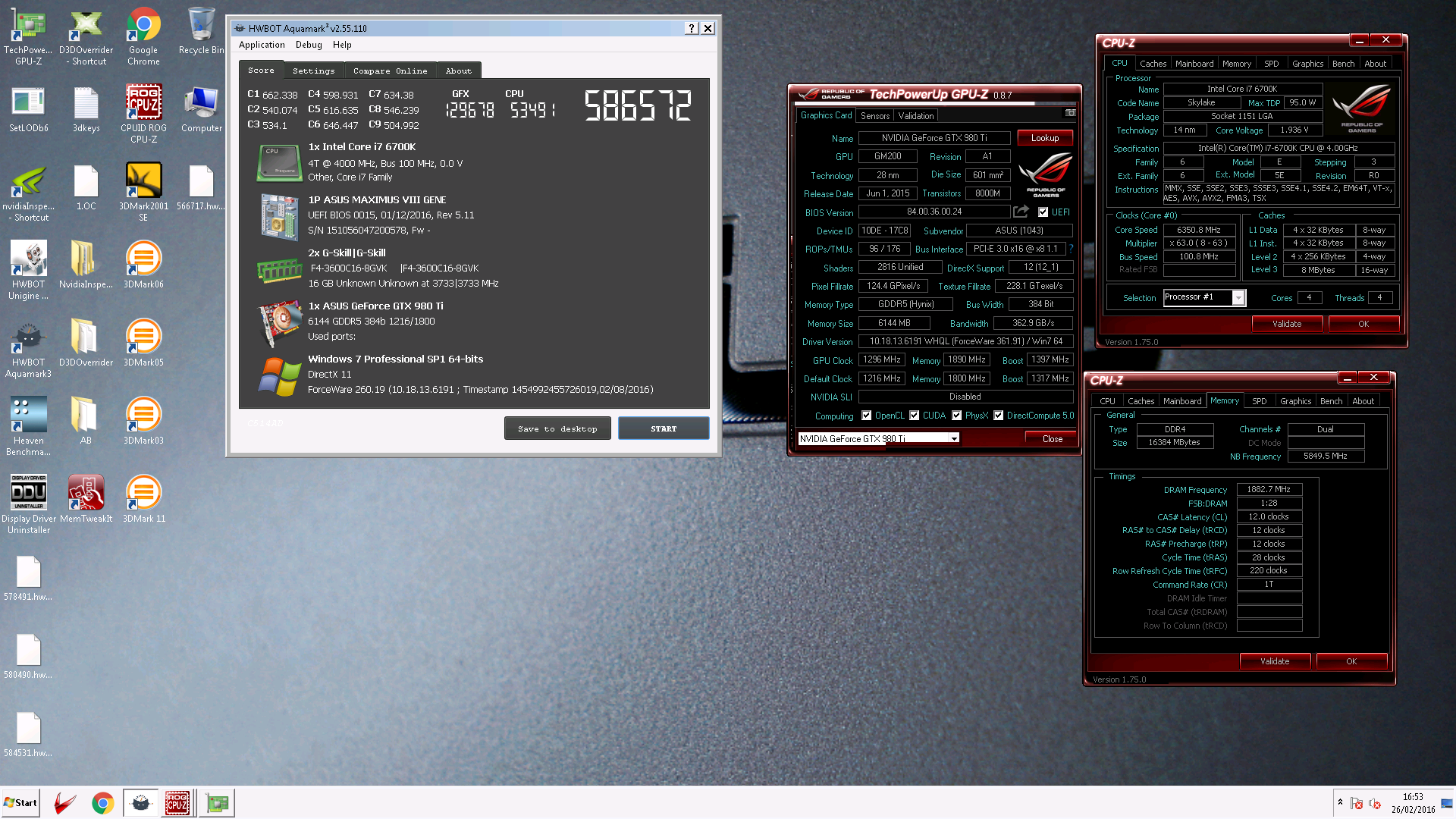This screenshot has width=1456, height=819.
Task: Open SPD tab in bottom CPU-Z
Action: pyautogui.click(x=1259, y=401)
